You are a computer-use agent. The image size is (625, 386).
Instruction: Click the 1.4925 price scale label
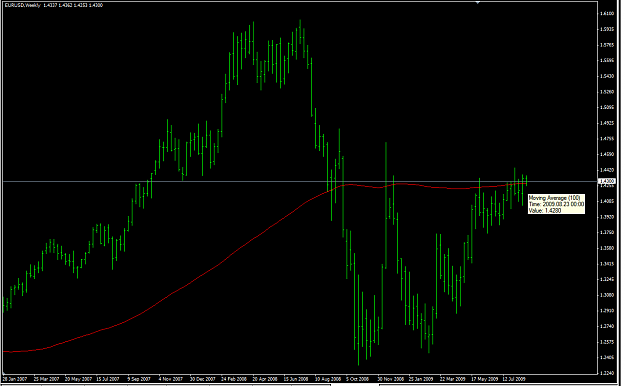point(607,123)
